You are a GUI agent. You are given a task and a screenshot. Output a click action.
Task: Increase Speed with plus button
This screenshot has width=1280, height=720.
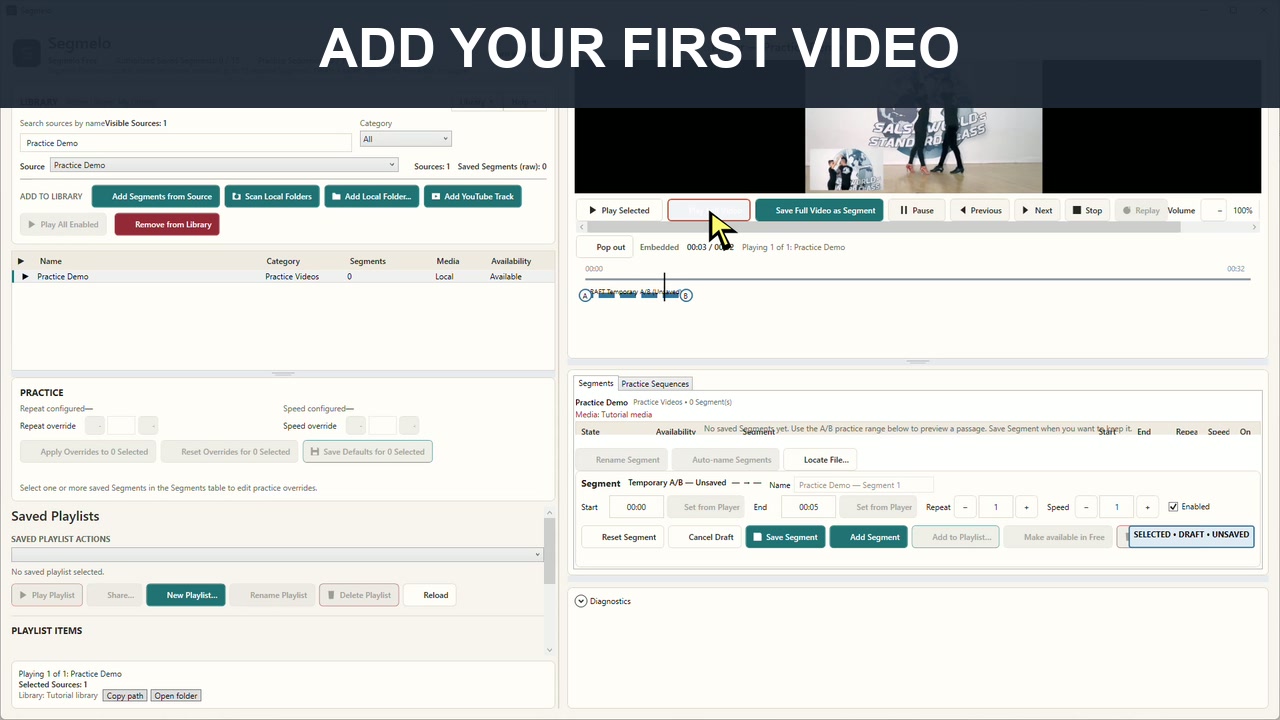tap(1148, 507)
